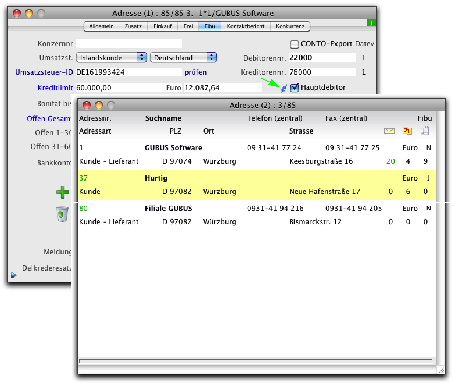Expand the blue disclosure triangle near Delkredere

13,275
